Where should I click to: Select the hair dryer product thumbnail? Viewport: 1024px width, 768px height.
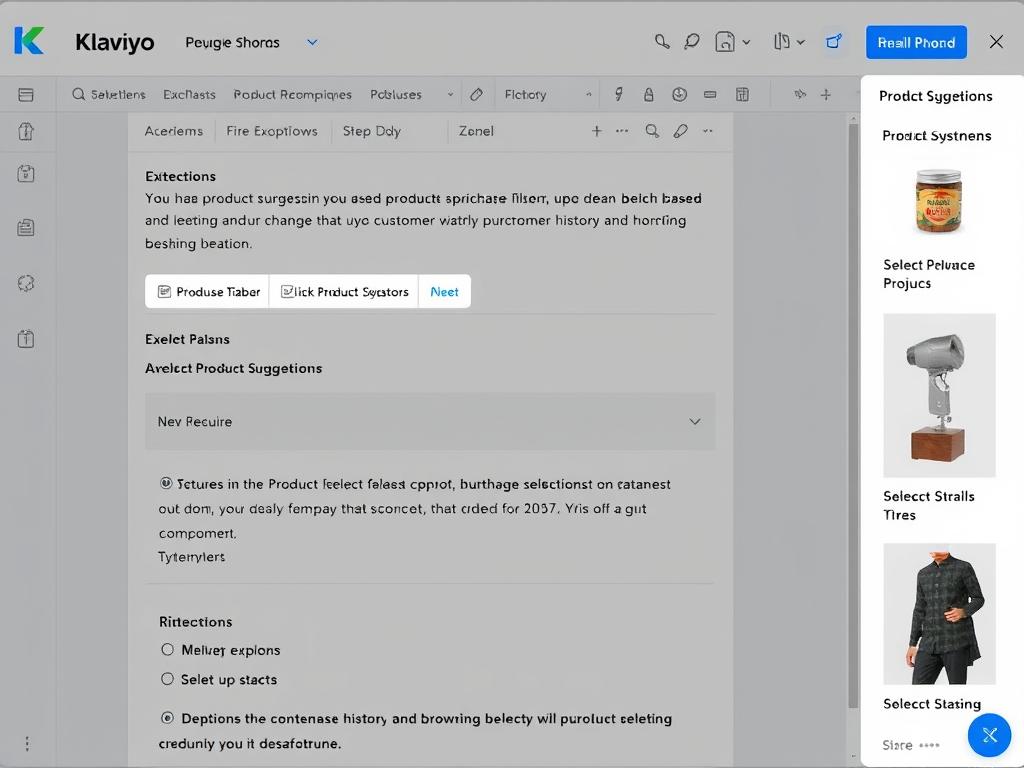point(939,395)
